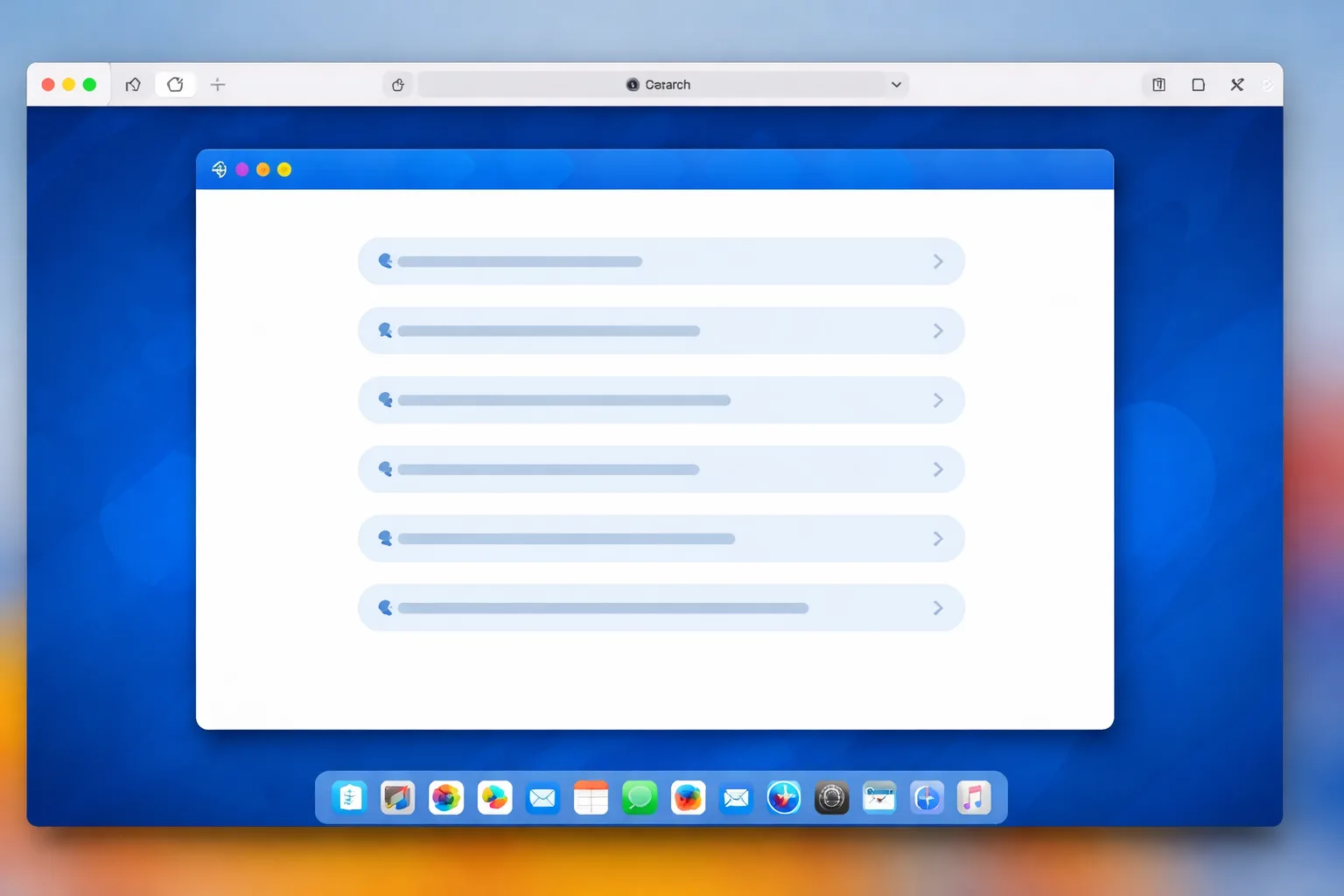The height and width of the screenshot is (896, 1344).
Task: Click the Cearch address bar field
Action: 663,85
